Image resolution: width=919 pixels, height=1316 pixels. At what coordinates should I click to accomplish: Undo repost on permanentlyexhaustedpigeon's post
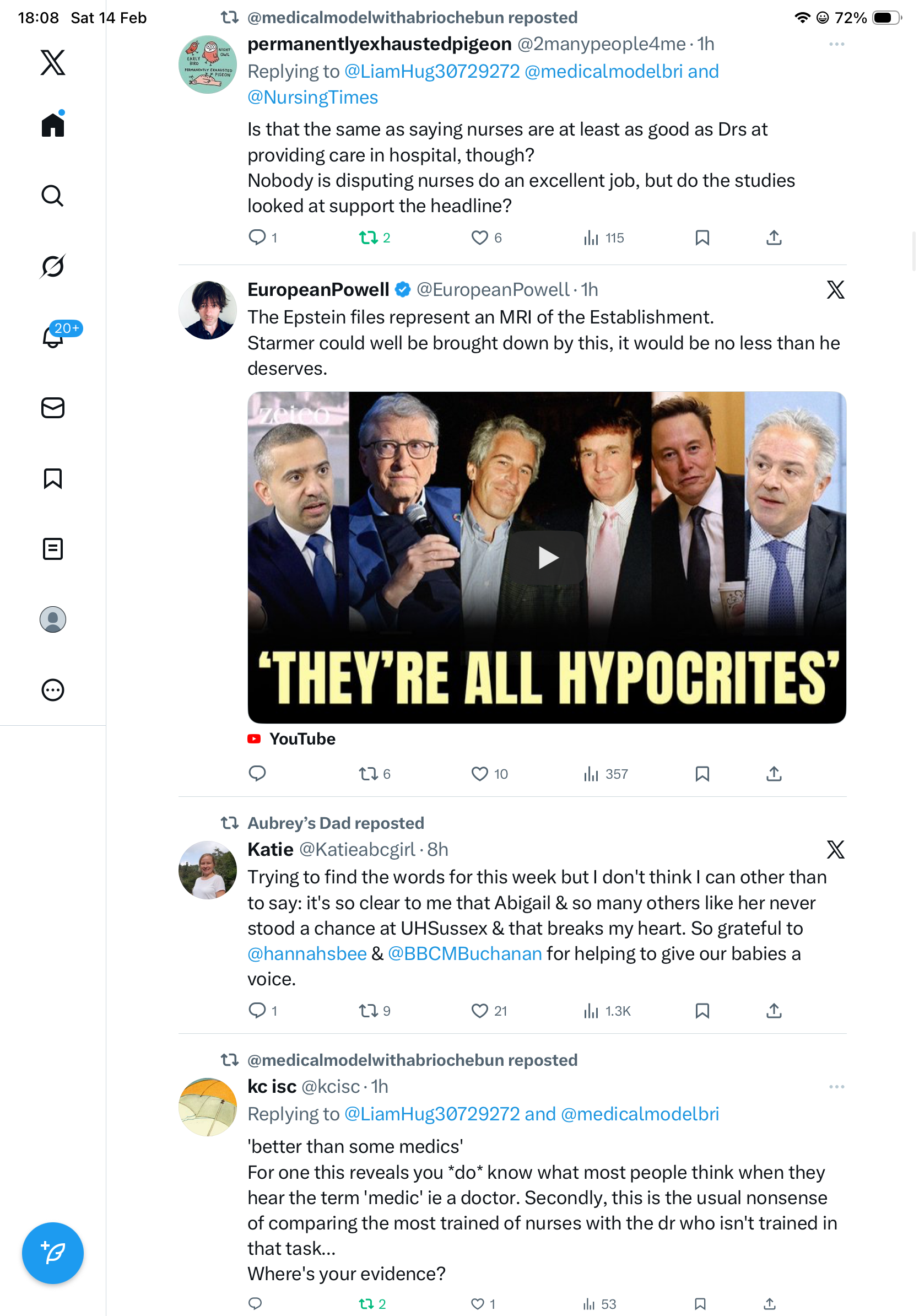click(x=368, y=238)
